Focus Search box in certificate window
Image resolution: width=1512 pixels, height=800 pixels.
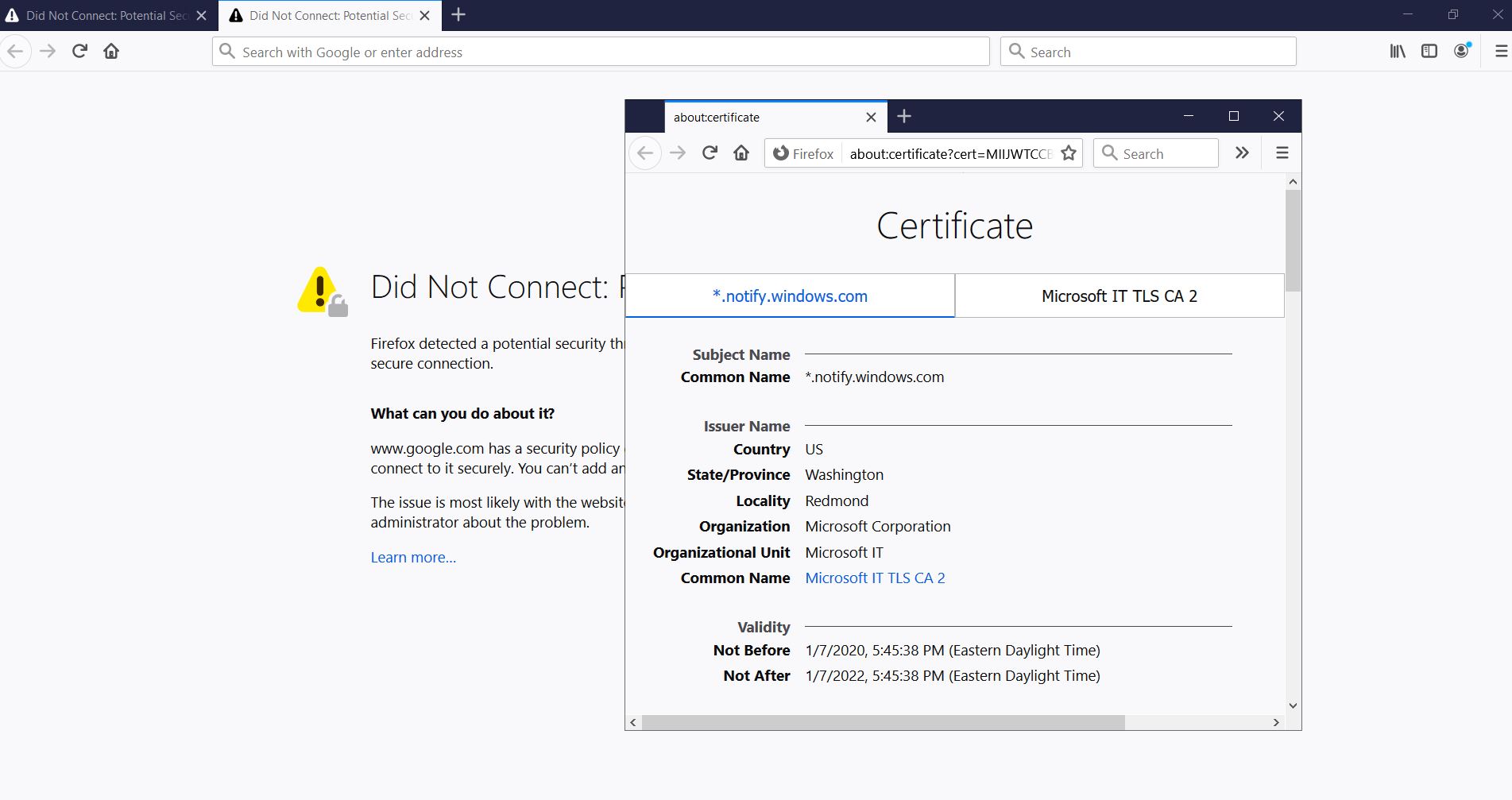pos(1156,153)
